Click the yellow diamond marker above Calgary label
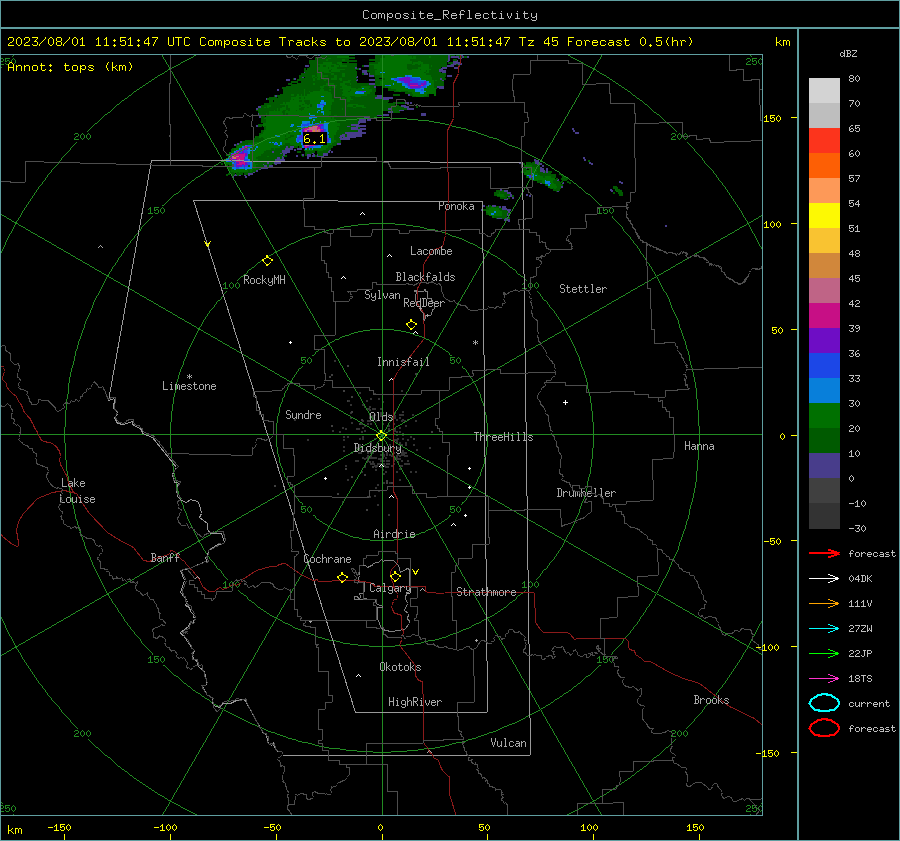The image size is (900, 841). [395, 576]
